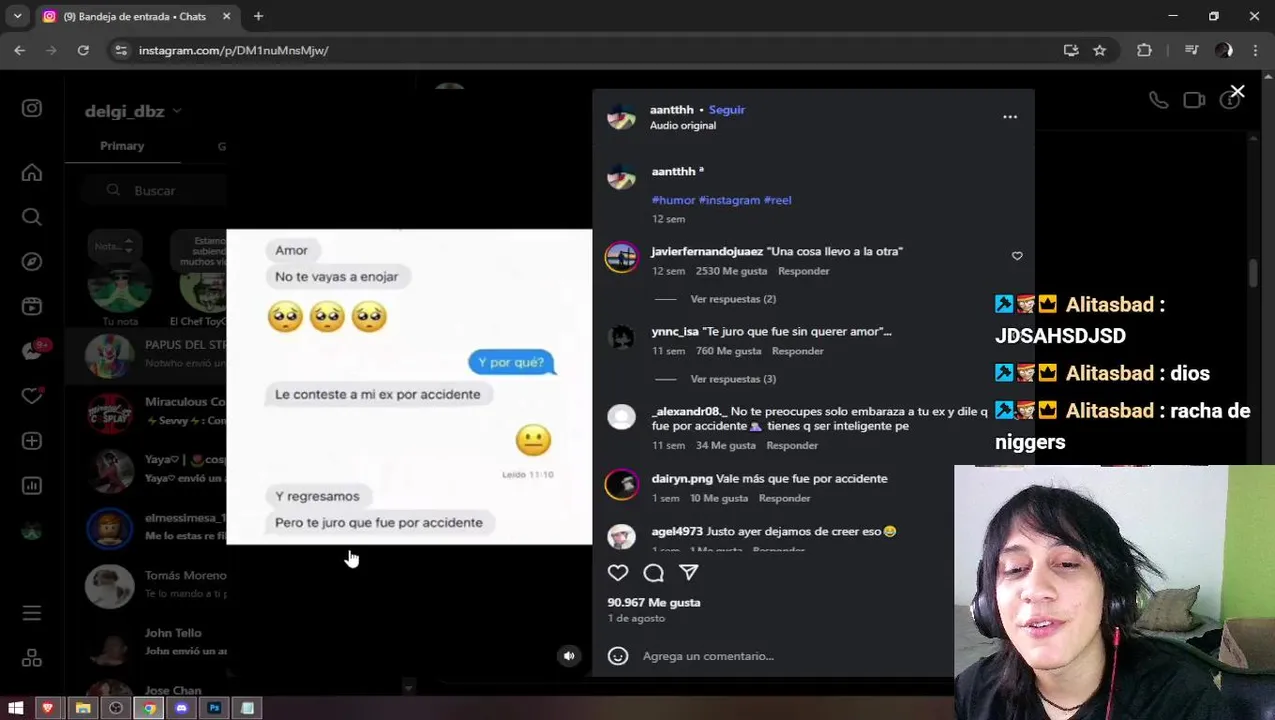Image resolution: width=1275 pixels, height=720 pixels.
Task: Open the #humor hashtag link
Action: coord(673,200)
